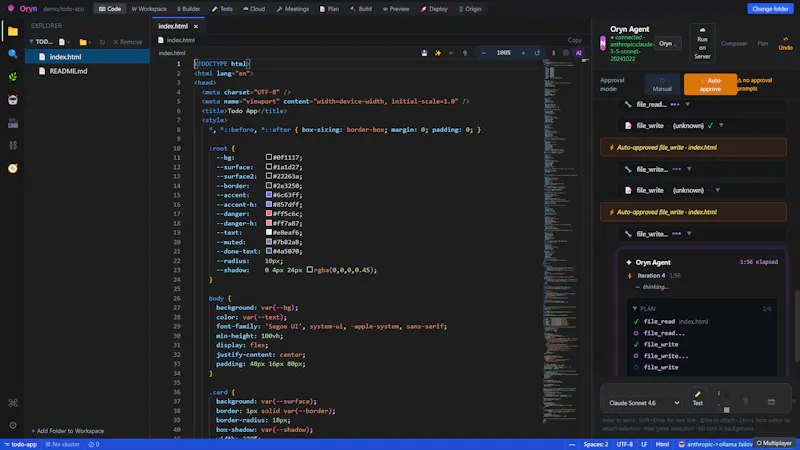This screenshot has width=800, height=450.
Task: Open the Cloud tab
Action: click(x=254, y=9)
